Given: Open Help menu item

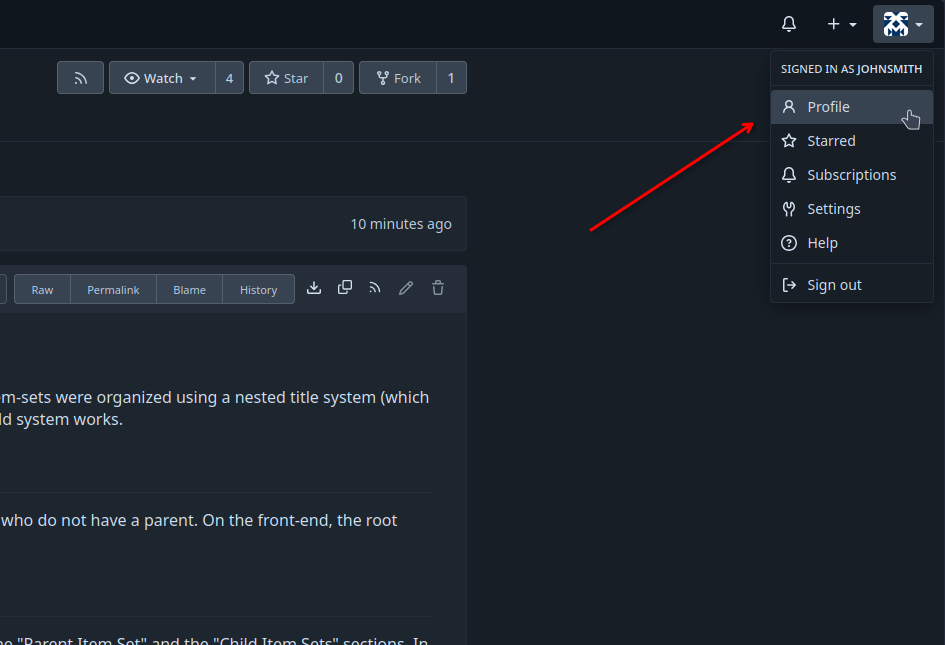Looking at the screenshot, I should pyautogui.click(x=852, y=243).
